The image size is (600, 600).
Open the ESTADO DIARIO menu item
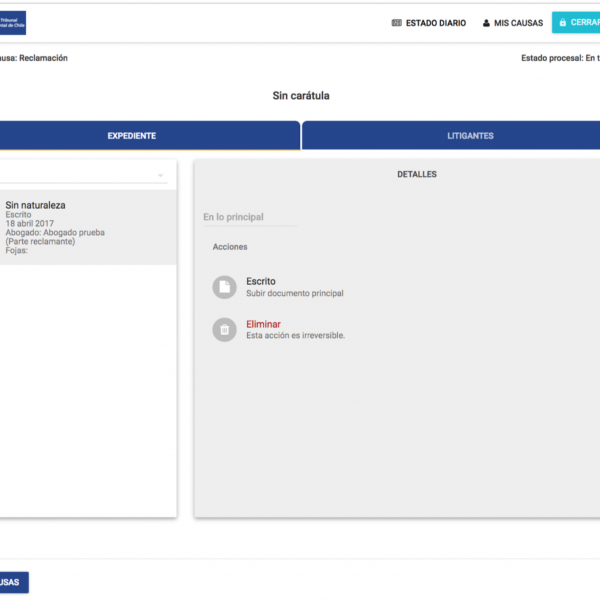pyautogui.click(x=435, y=23)
